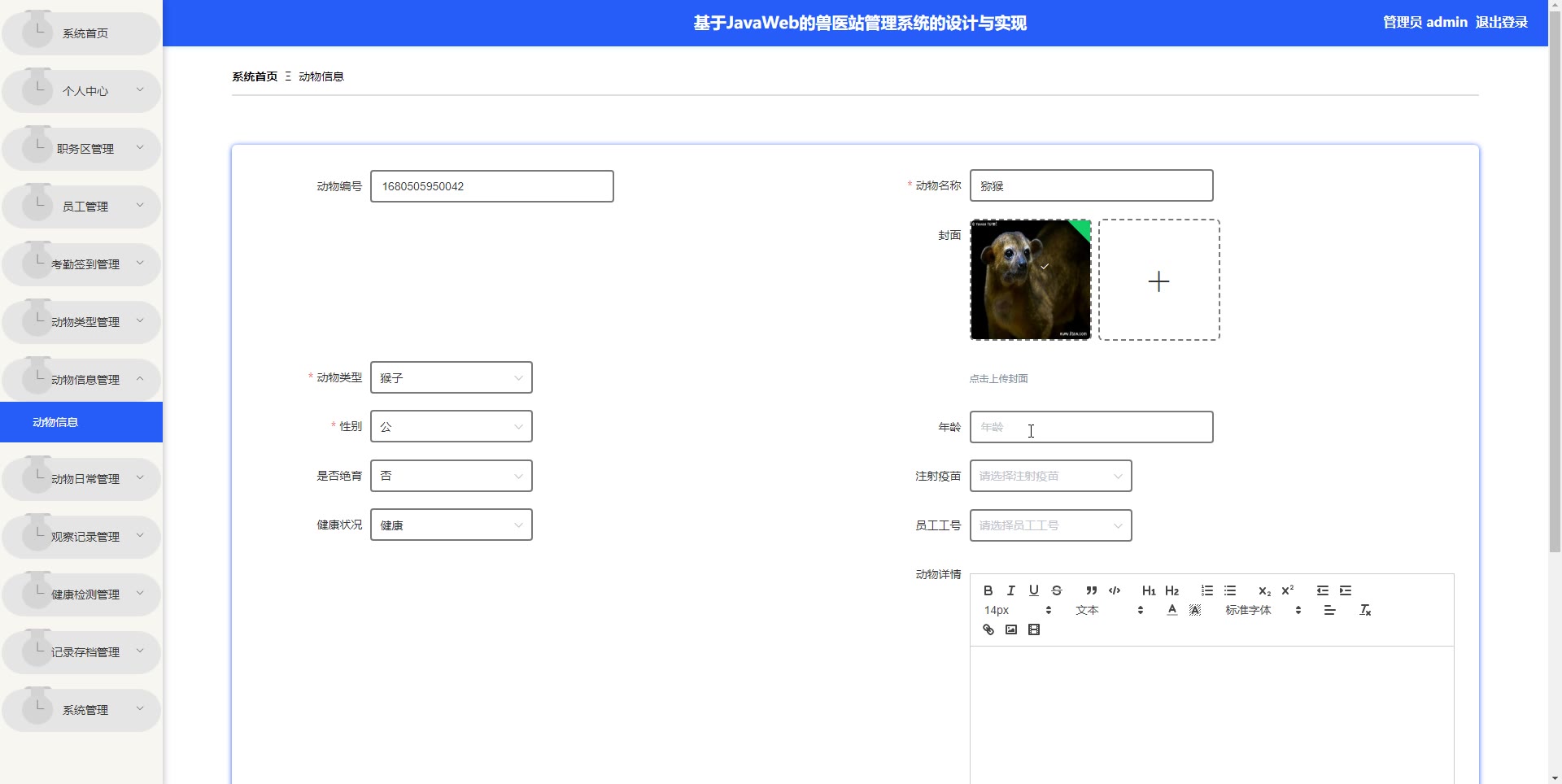Click the 退出登录 logout link

1501,22
